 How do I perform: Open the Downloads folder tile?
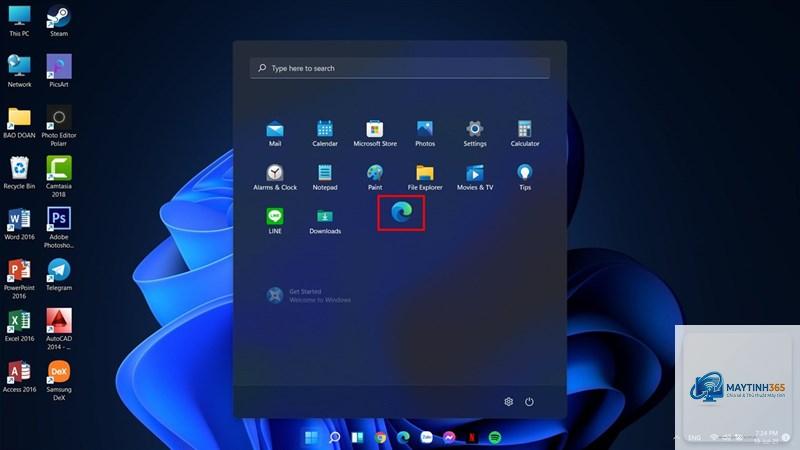pos(324,220)
